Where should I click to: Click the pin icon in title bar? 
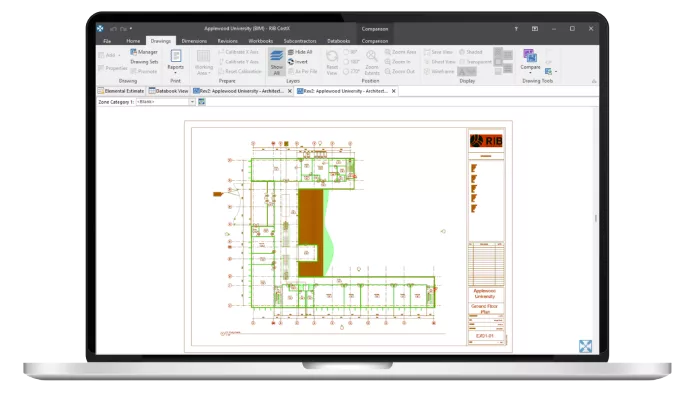(x=516, y=29)
